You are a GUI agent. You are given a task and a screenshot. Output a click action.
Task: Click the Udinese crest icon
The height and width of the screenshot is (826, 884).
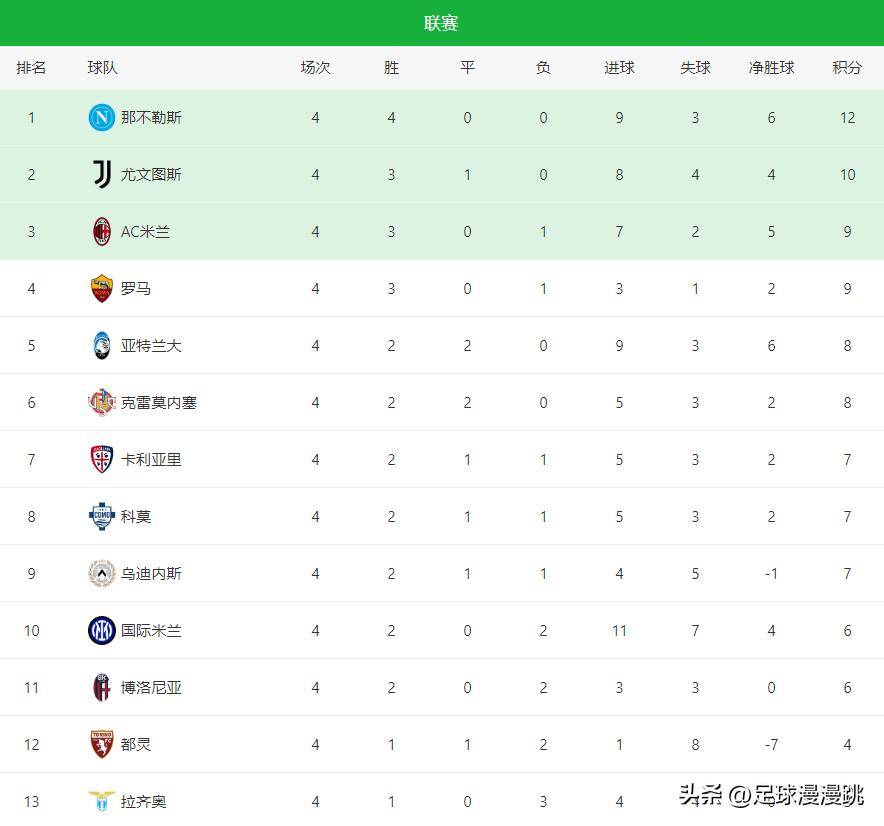pos(102,574)
